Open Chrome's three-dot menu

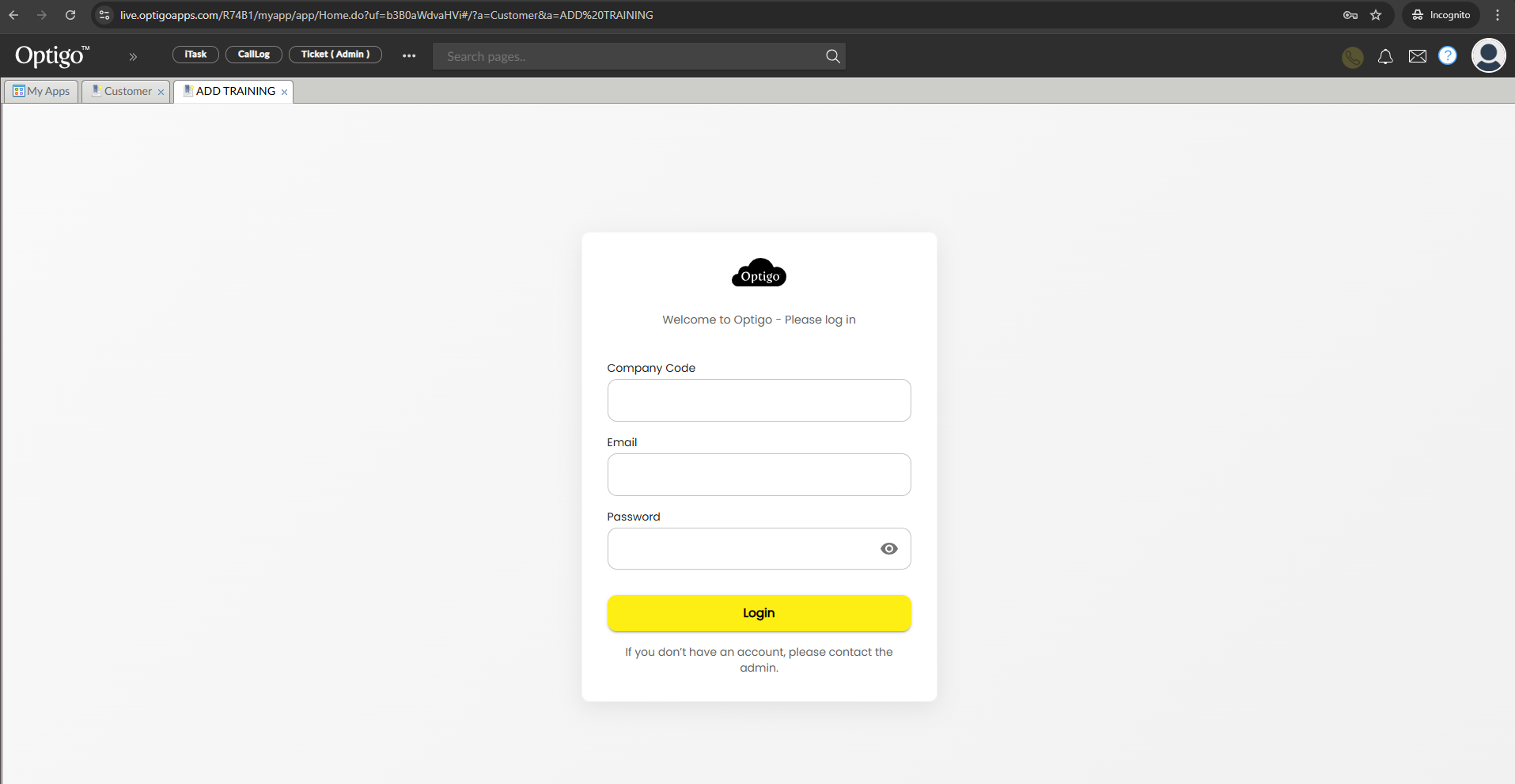pyautogui.click(x=1498, y=15)
